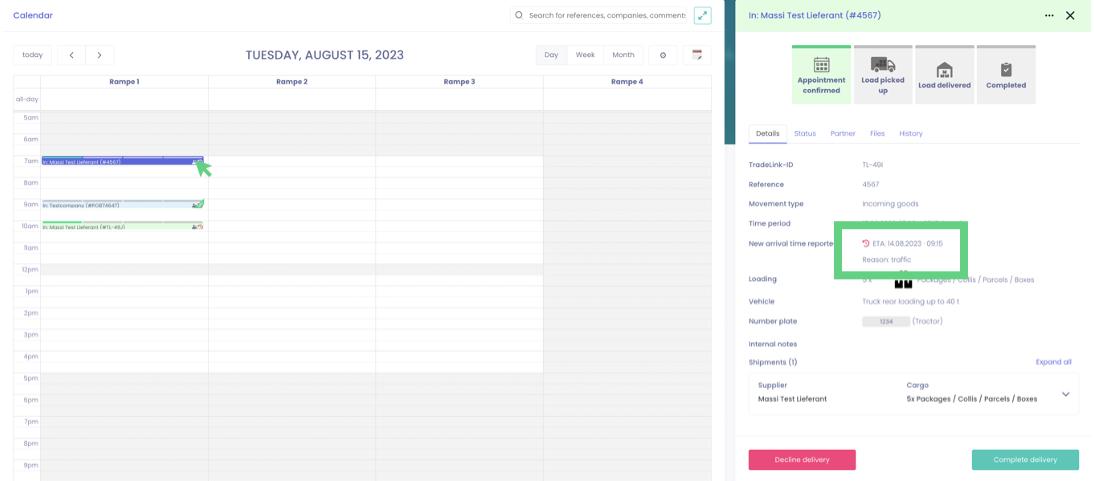
Task: Open the History tab
Action: (910, 133)
